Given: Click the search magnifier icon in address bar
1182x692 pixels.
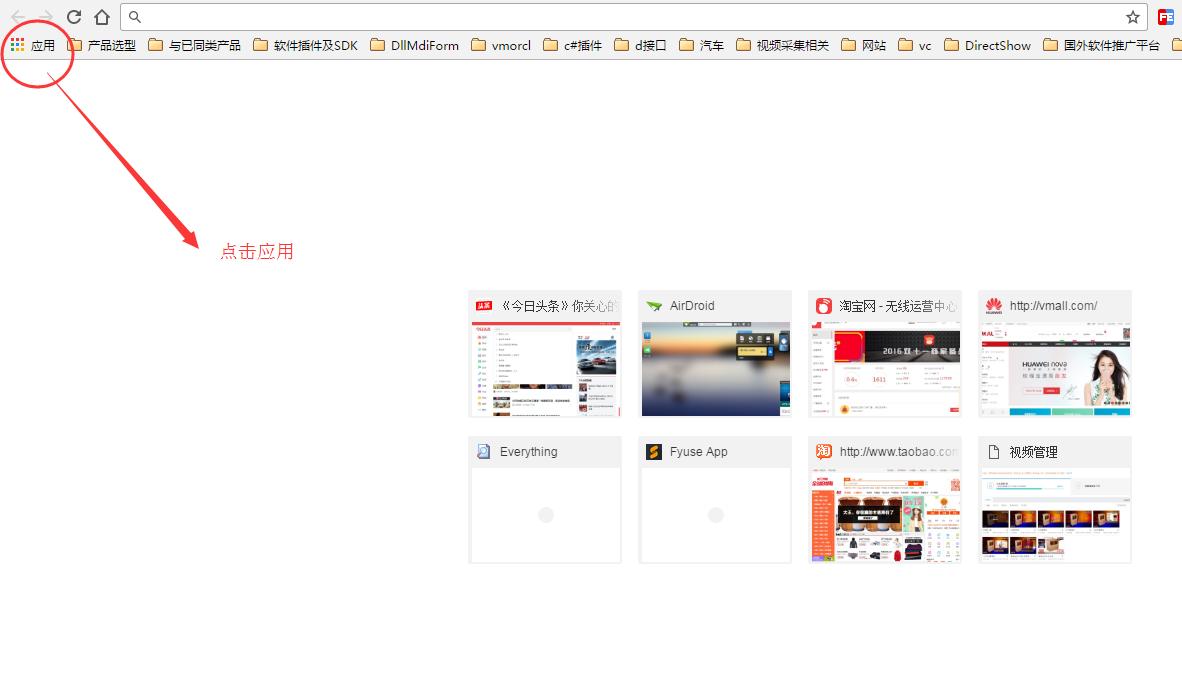Looking at the screenshot, I should point(136,17).
